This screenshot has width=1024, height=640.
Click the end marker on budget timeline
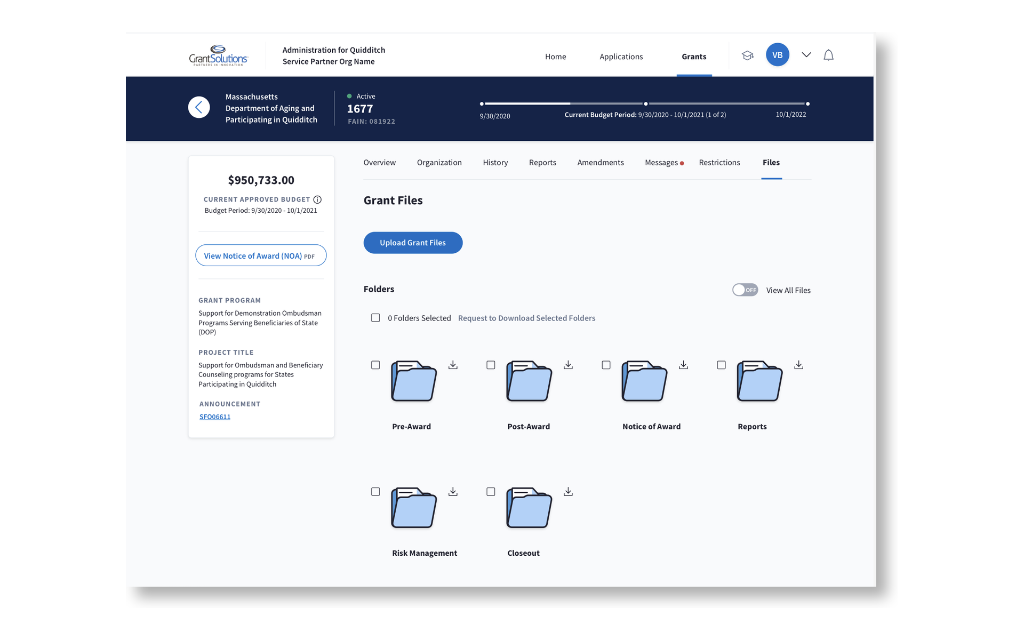(x=808, y=104)
